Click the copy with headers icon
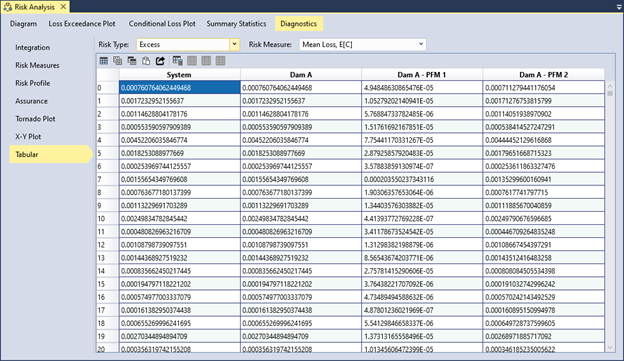This screenshot has height=361, width=624. [132, 60]
